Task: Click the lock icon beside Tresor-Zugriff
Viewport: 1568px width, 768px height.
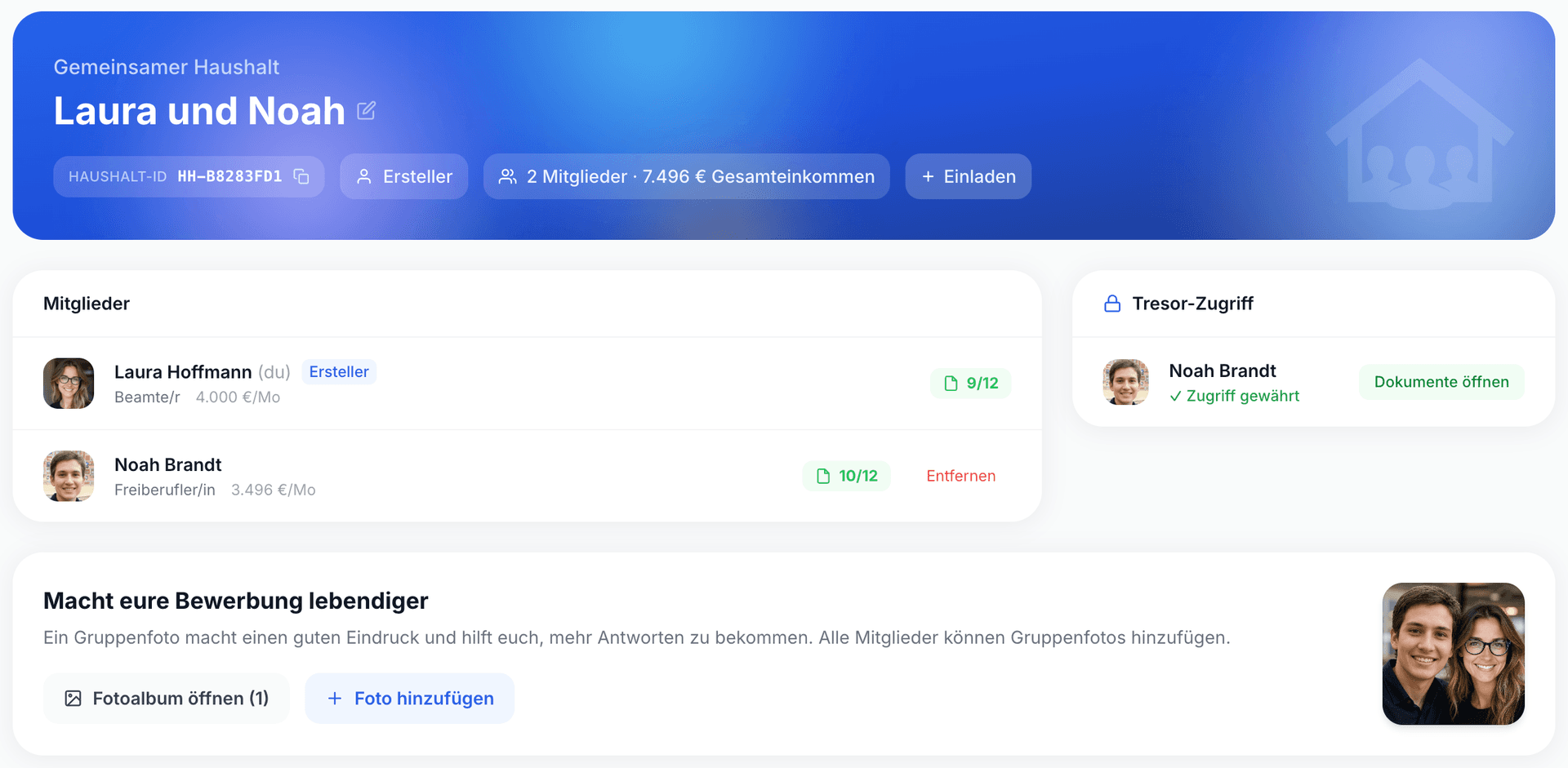Action: tap(1112, 304)
